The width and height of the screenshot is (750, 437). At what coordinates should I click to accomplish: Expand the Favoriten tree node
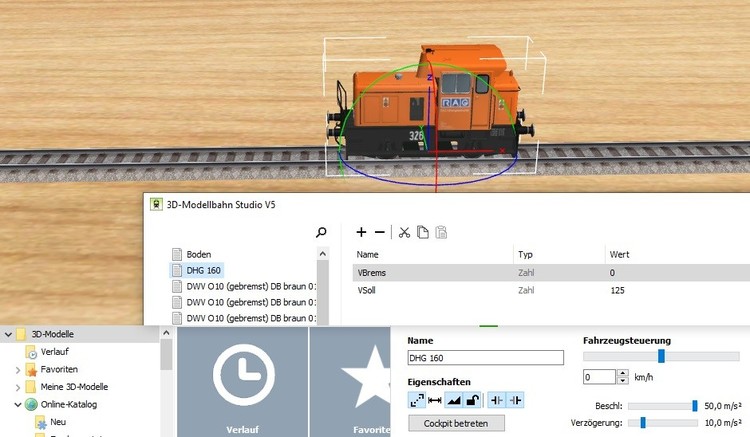tap(18, 370)
